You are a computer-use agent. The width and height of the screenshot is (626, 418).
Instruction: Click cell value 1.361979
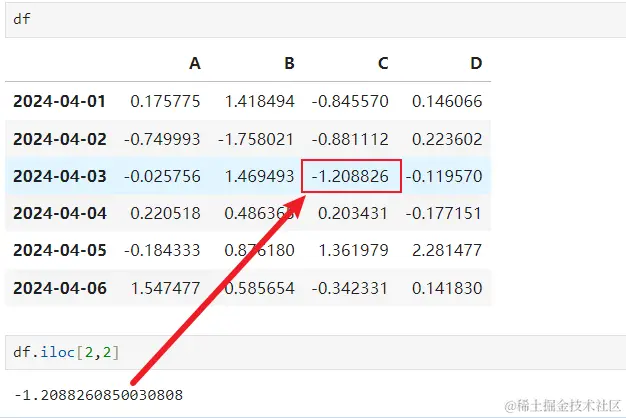click(354, 250)
